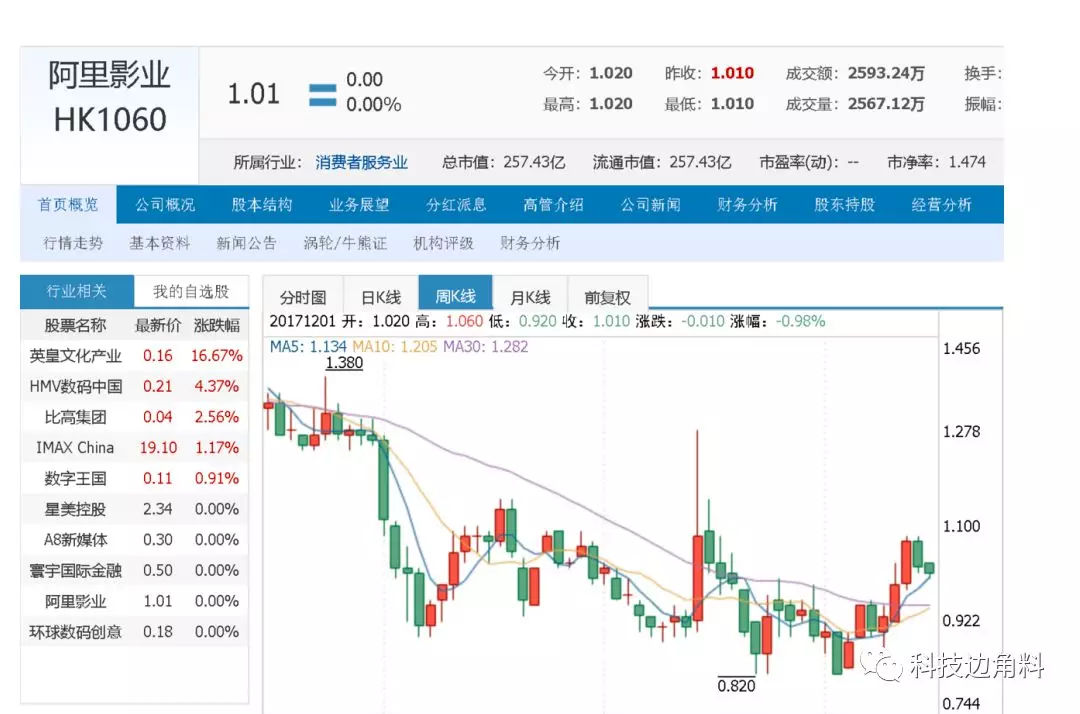Image resolution: width=1080 pixels, height=714 pixels.
Task: Click the 1.456 price axis label
Action: point(961,348)
